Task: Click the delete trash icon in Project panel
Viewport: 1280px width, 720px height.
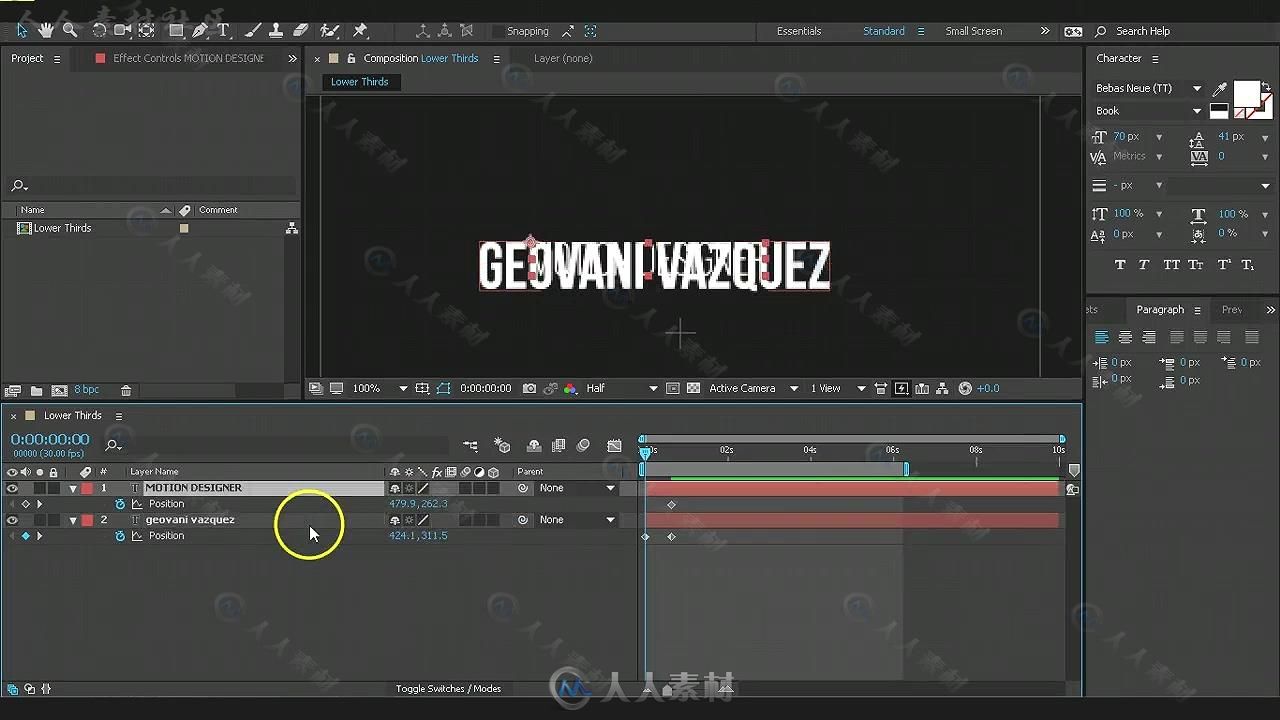Action: coord(126,390)
